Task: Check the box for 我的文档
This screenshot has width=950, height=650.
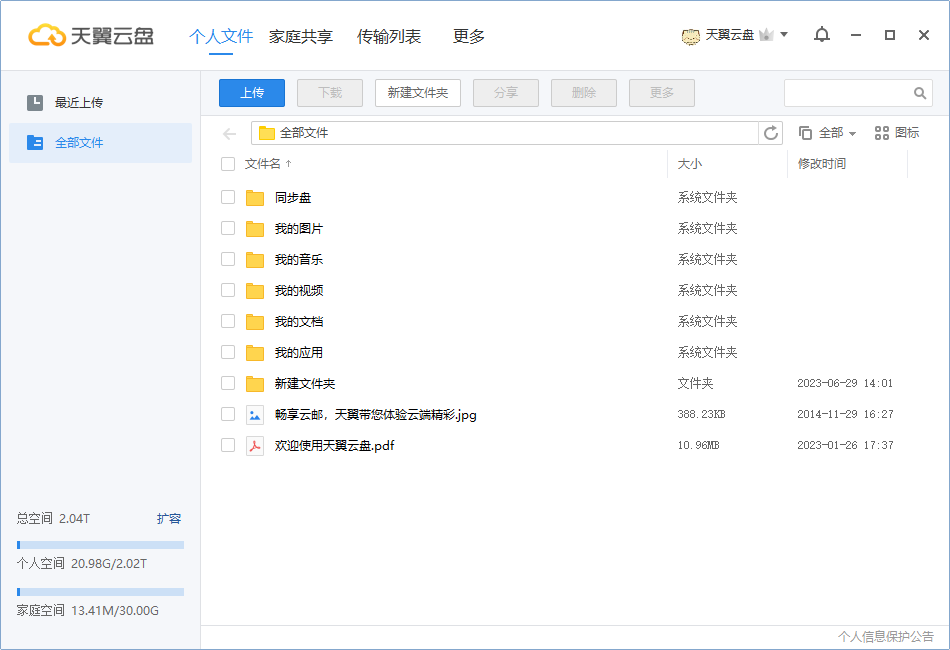Action: (228, 321)
